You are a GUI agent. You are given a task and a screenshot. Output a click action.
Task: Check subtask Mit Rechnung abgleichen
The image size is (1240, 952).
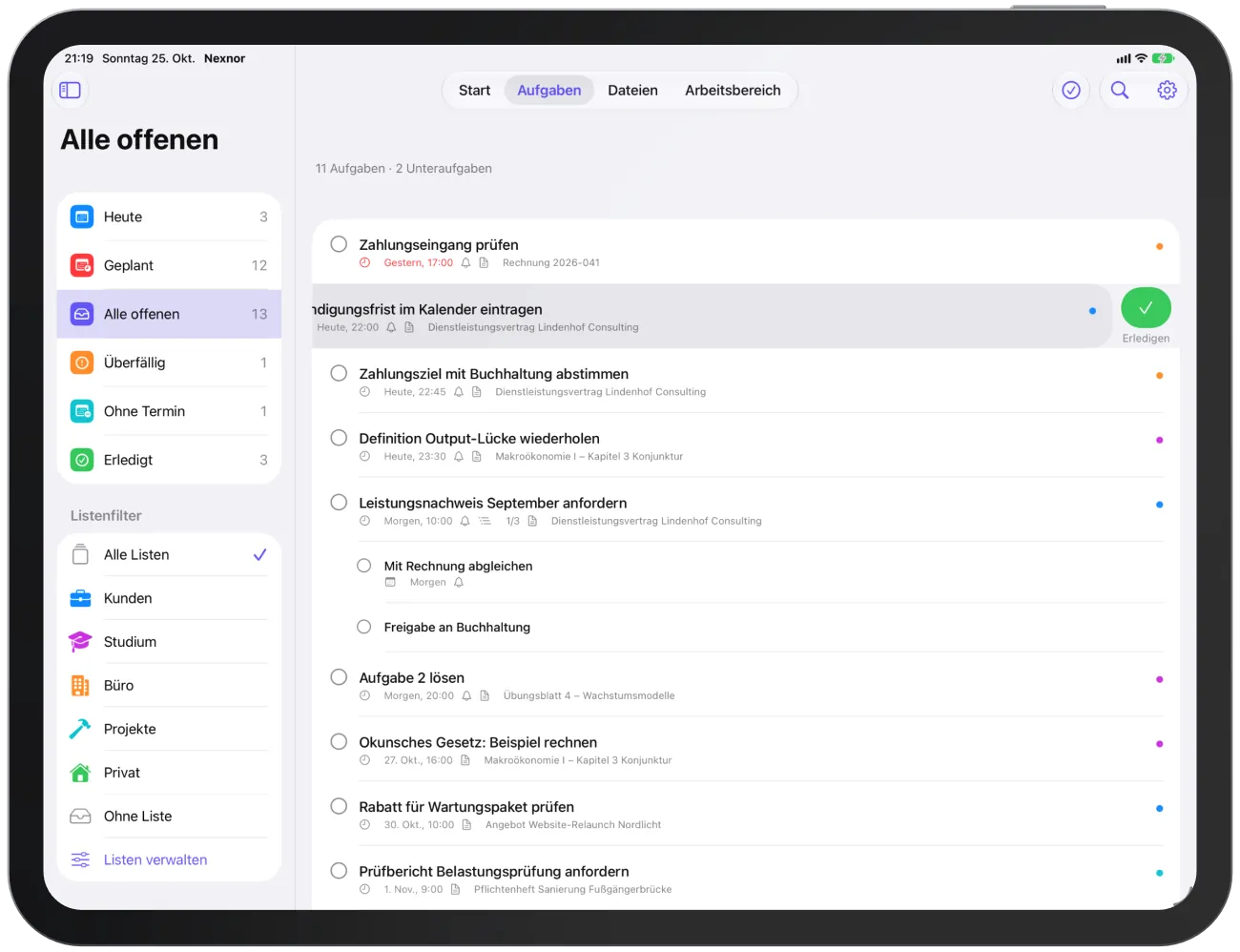tap(363, 566)
